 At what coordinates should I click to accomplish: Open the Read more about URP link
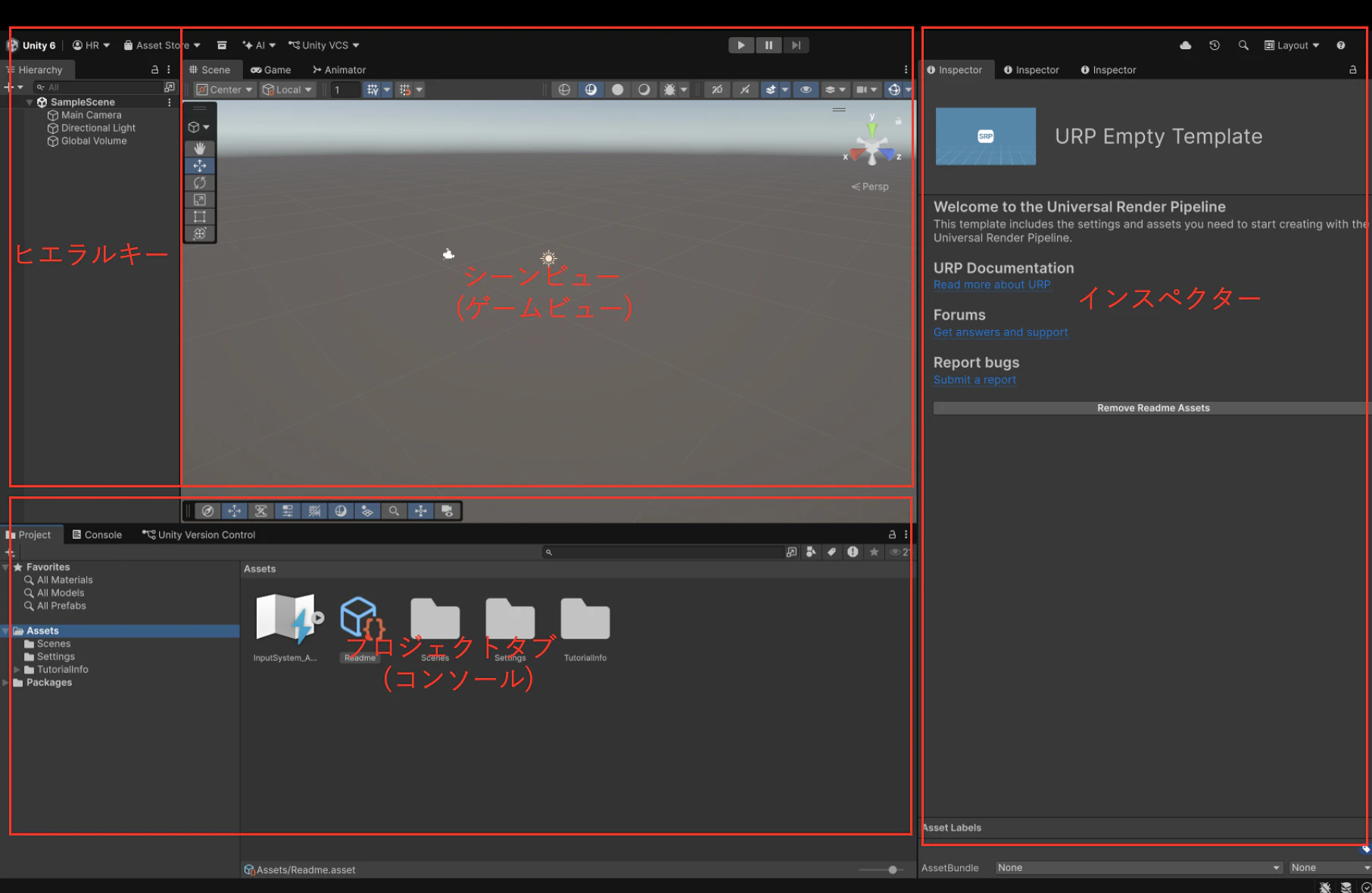(992, 285)
